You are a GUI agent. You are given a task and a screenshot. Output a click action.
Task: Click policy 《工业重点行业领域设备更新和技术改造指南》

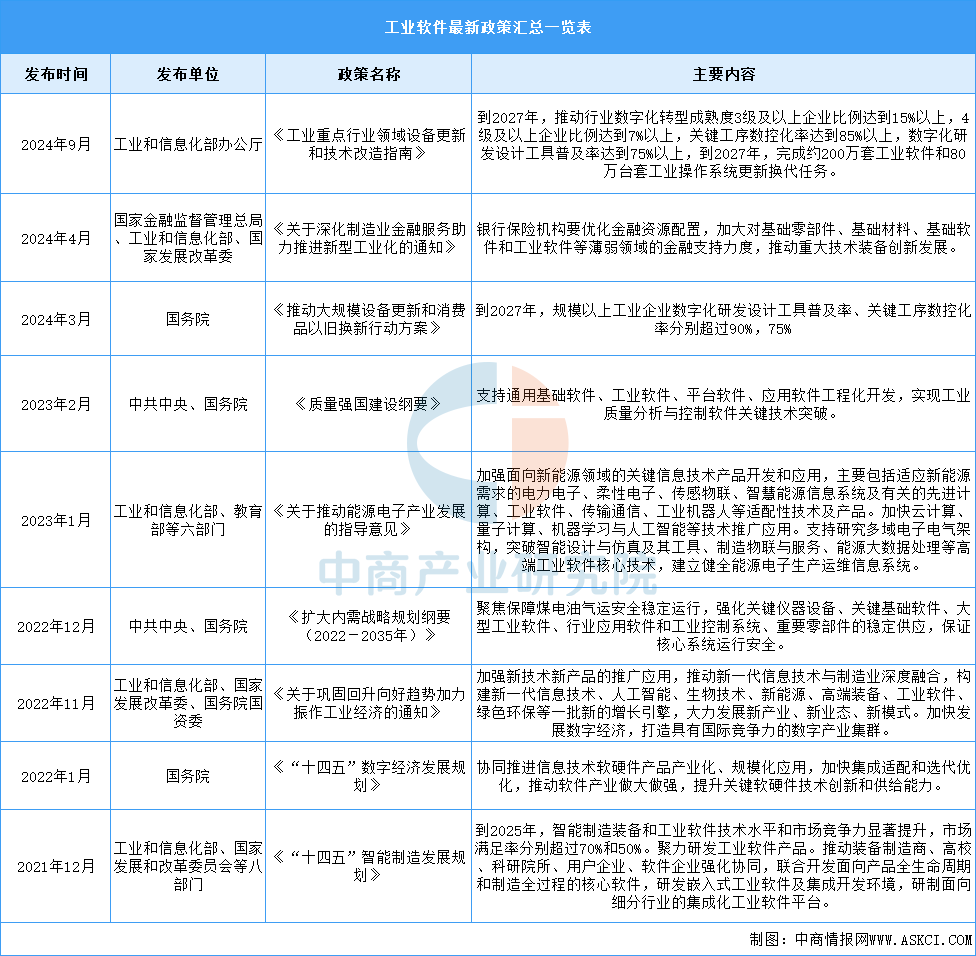coord(368,144)
